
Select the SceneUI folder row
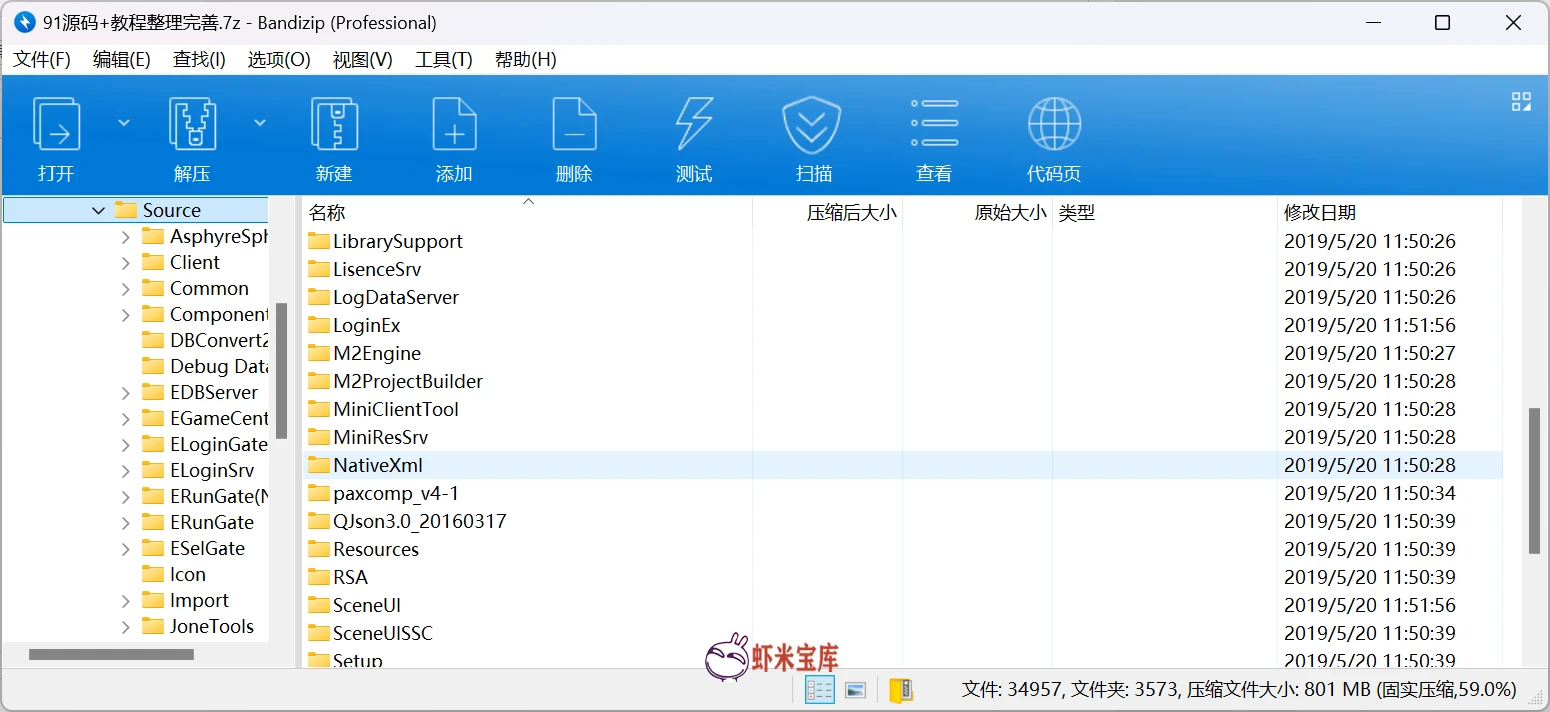pos(902,605)
